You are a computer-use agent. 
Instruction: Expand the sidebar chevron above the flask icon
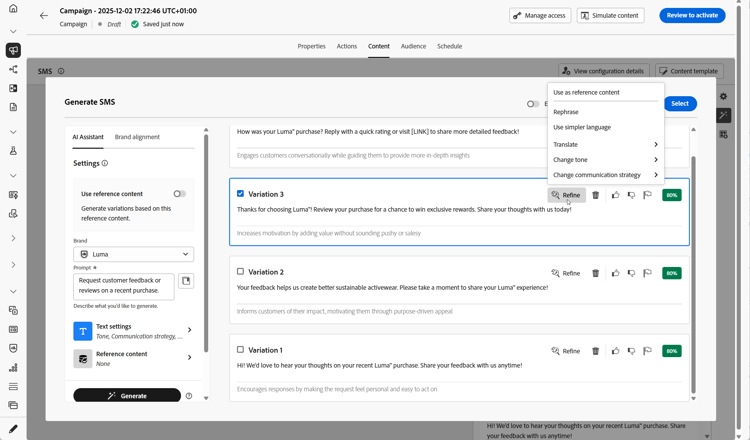[13, 132]
